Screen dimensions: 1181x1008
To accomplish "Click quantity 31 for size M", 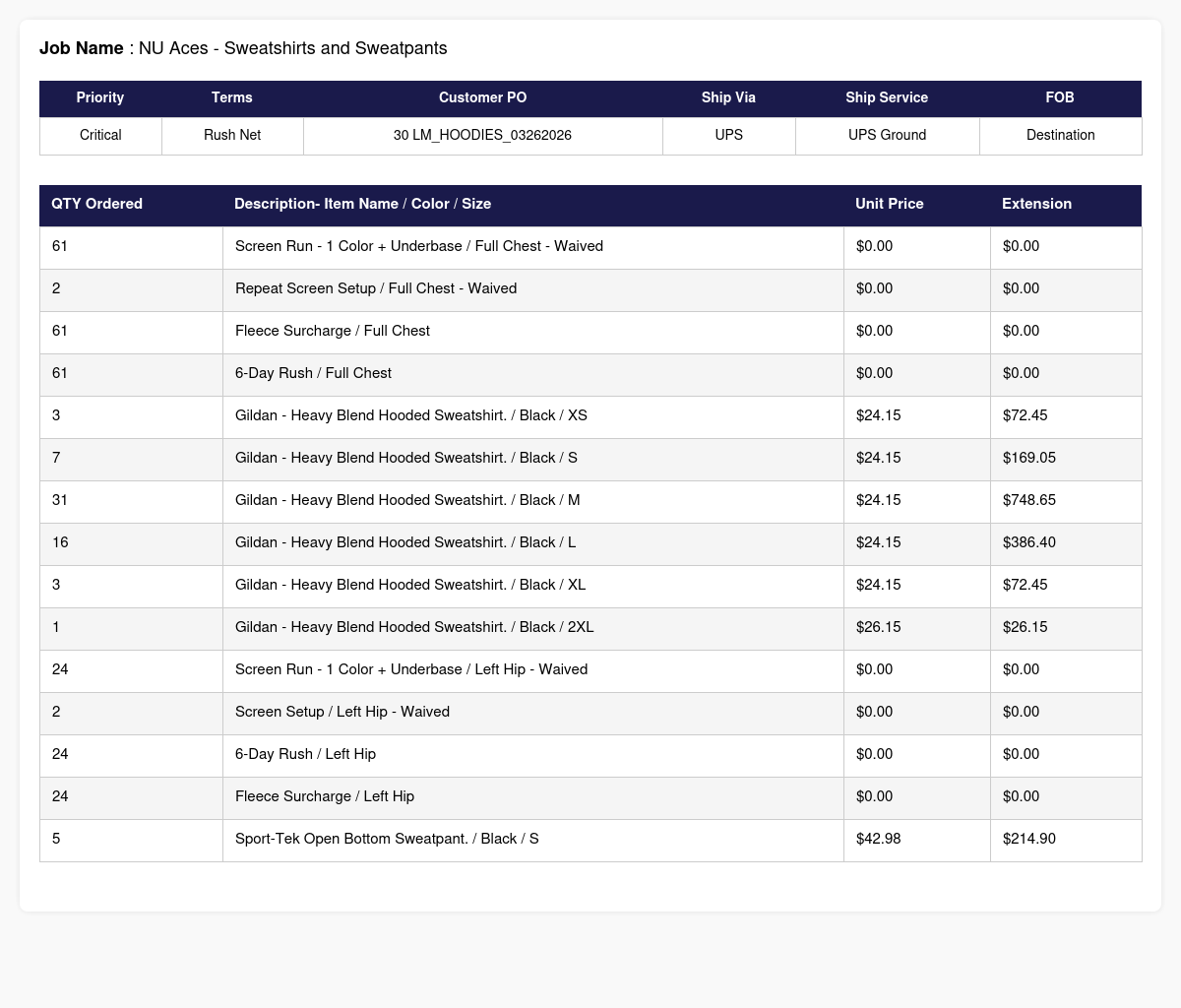I will (x=60, y=500).
